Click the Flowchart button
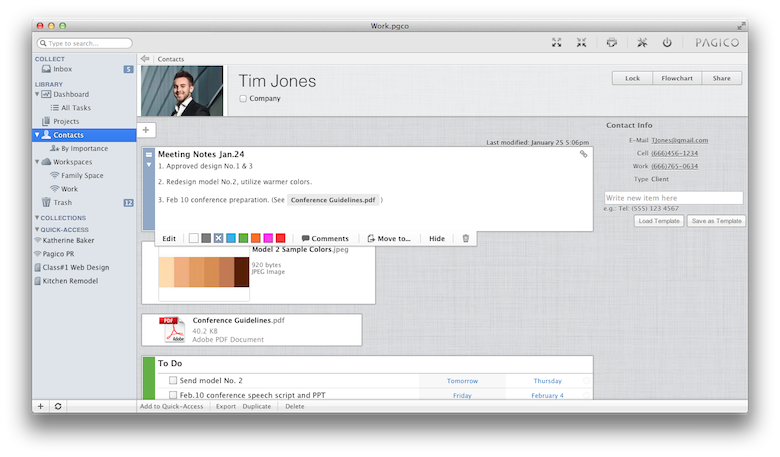The width and height of the screenshot is (780, 457). click(677, 78)
